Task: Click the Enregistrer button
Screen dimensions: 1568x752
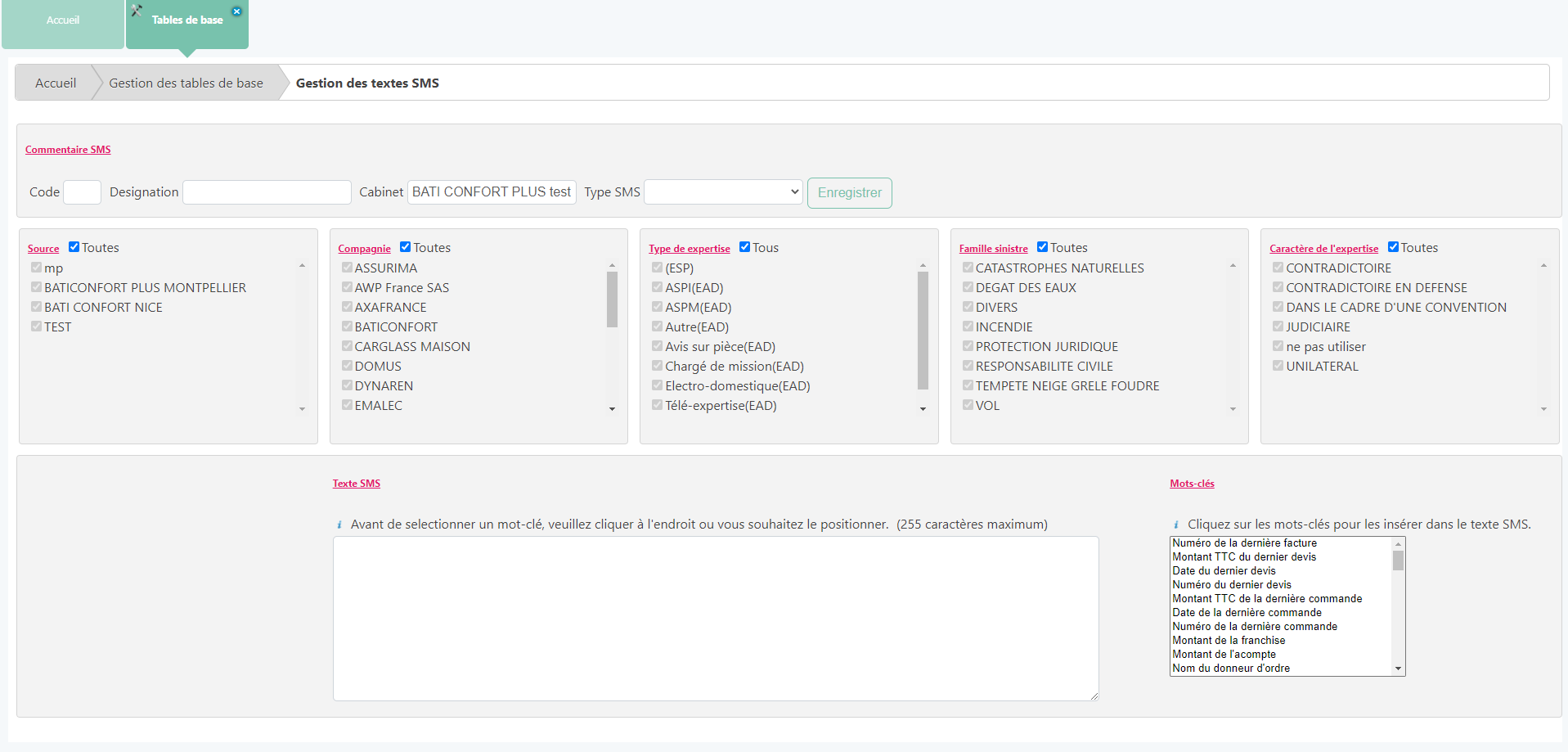Action: coord(849,193)
